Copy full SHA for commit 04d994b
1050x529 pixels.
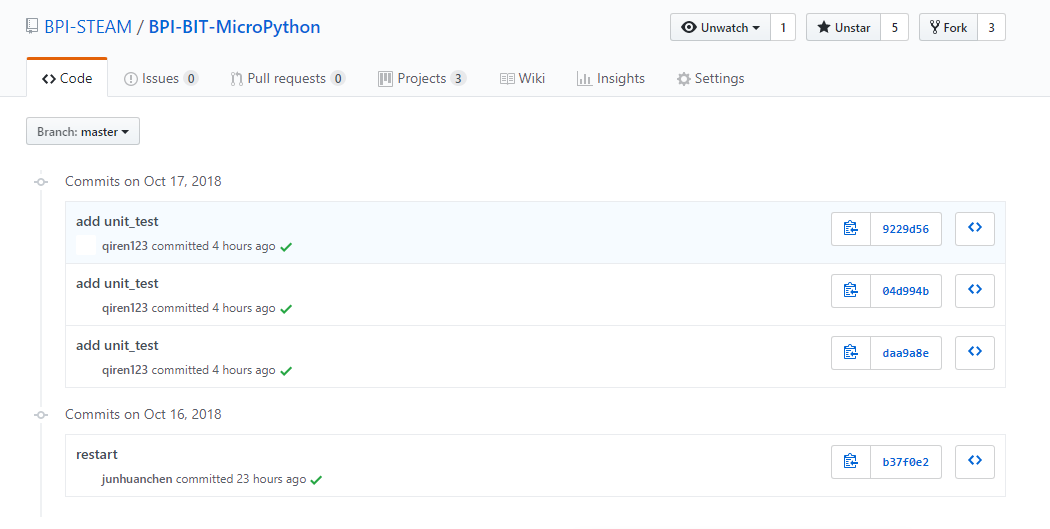(x=850, y=291)
